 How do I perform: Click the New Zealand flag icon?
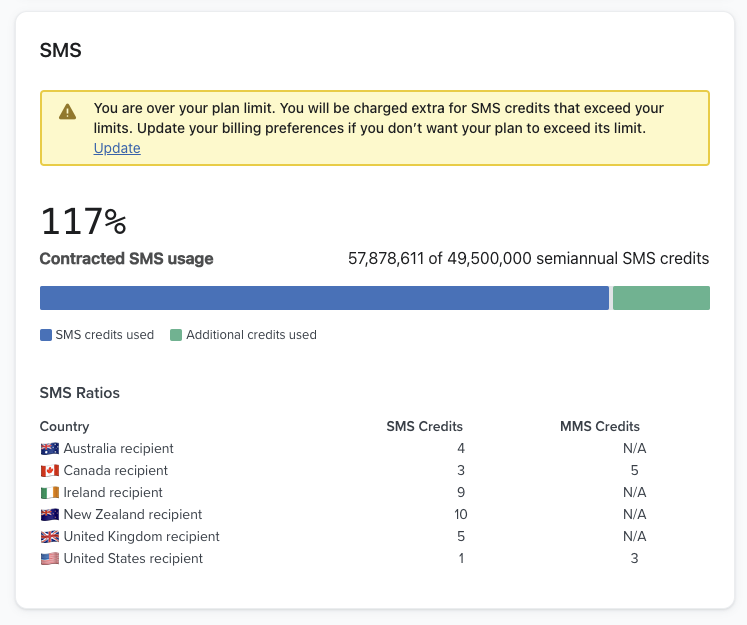click(49, 515)
